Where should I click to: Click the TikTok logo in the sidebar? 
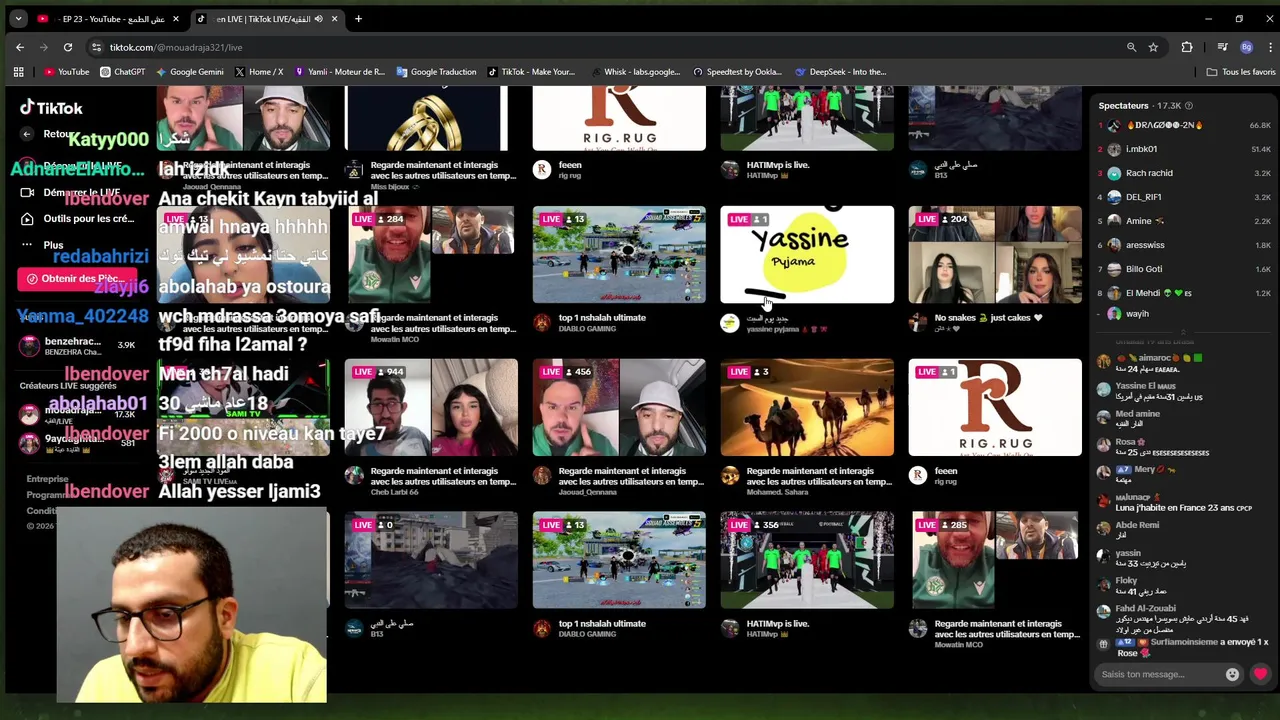pyautogui.click(x=51, y=108)
